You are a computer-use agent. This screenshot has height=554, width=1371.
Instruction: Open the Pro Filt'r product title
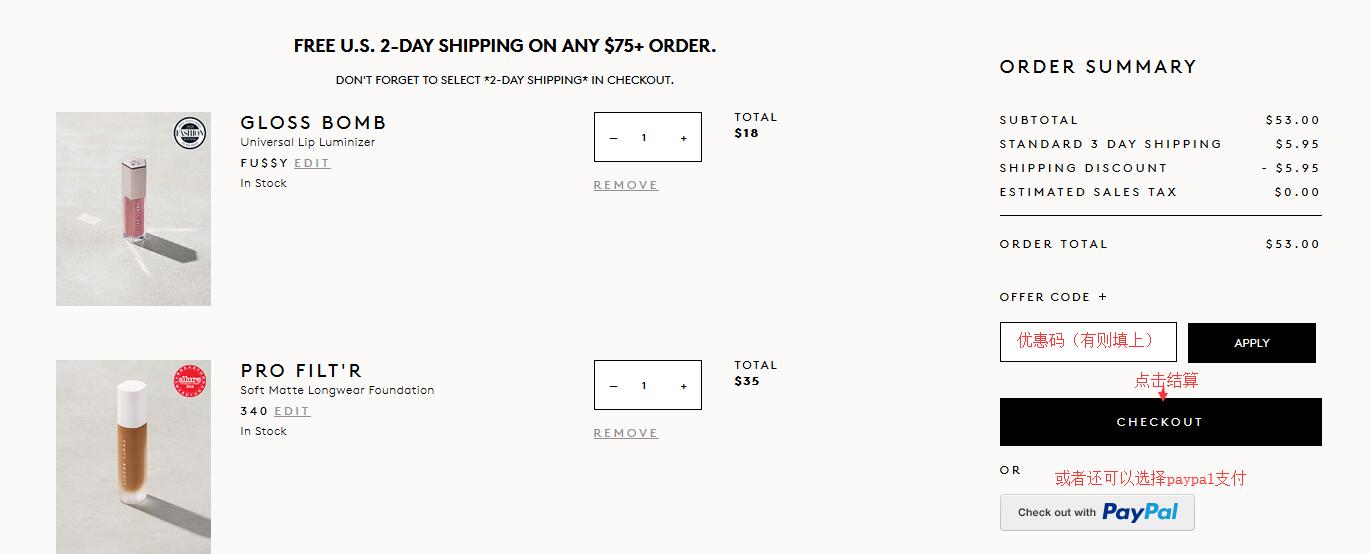coord(301,371)
